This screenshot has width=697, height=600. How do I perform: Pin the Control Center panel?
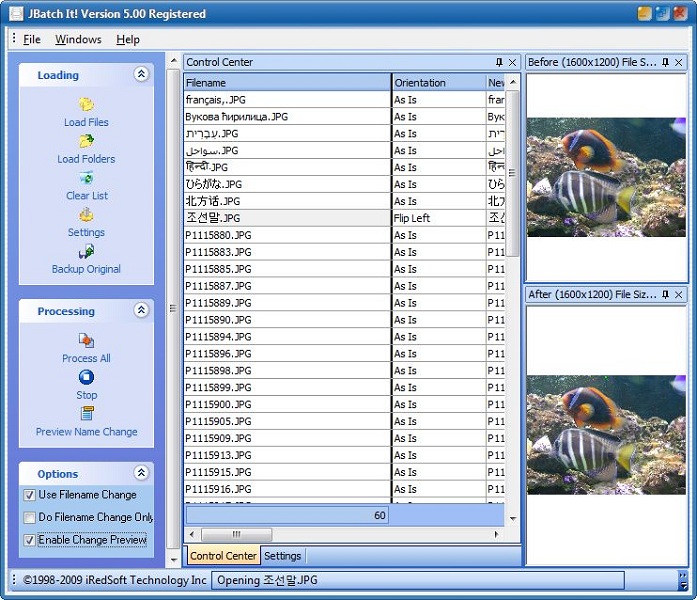pos(499,62)
